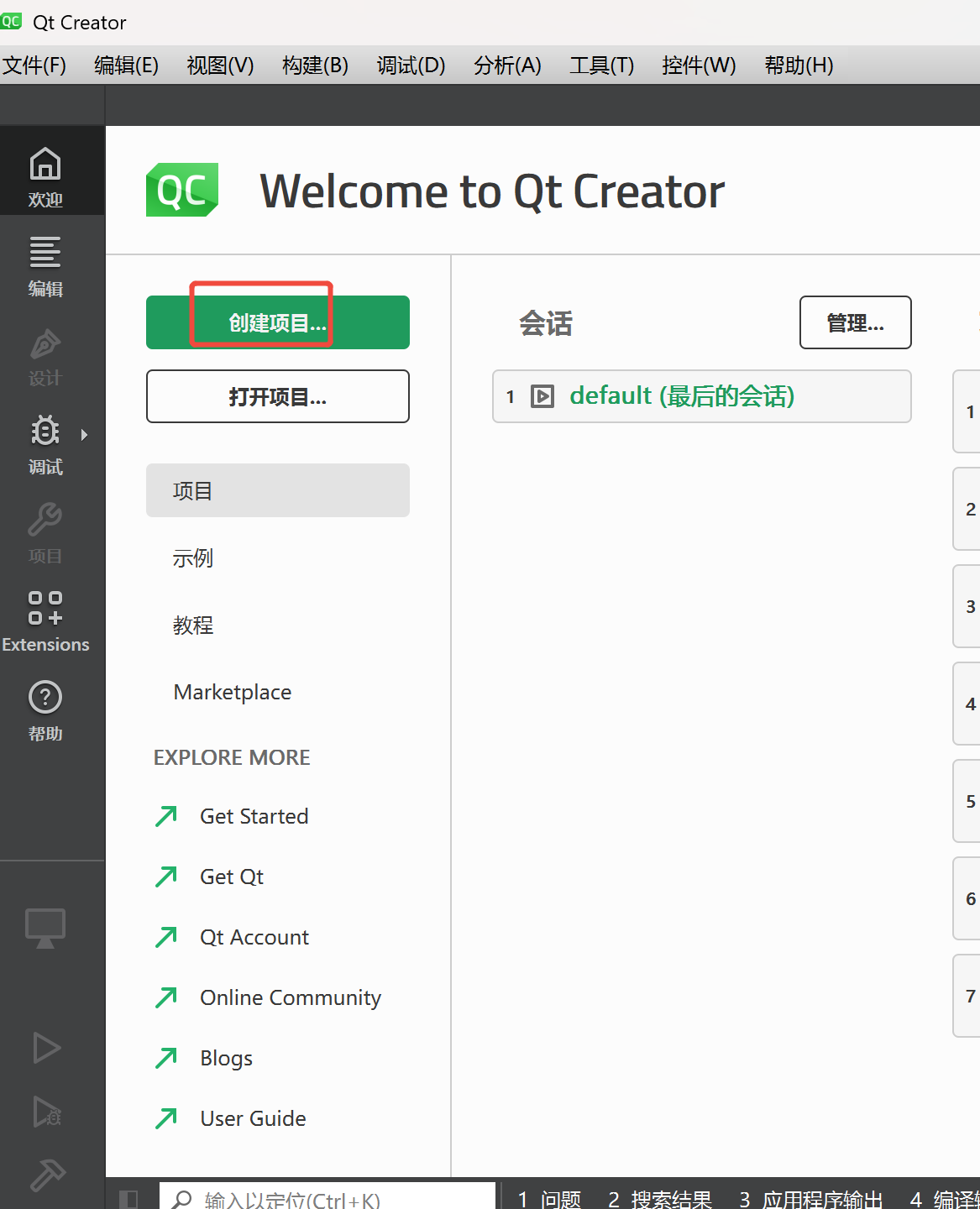Screen dimensions: 980x1209
Task: Select recent project slot 7
Action: coord(967,996)
